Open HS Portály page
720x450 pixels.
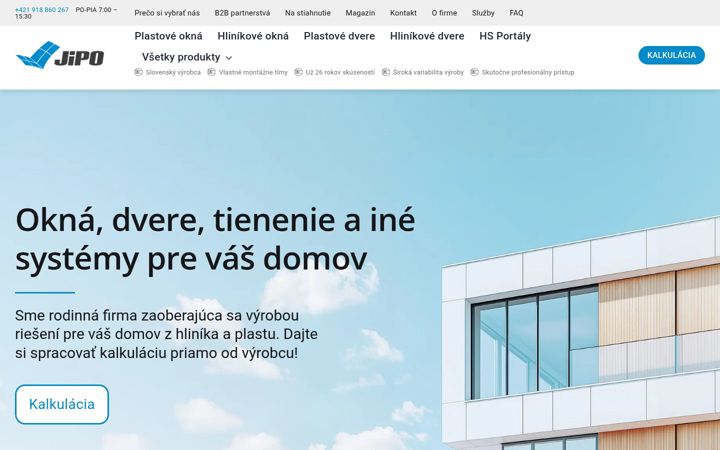(x=505, y=36)
